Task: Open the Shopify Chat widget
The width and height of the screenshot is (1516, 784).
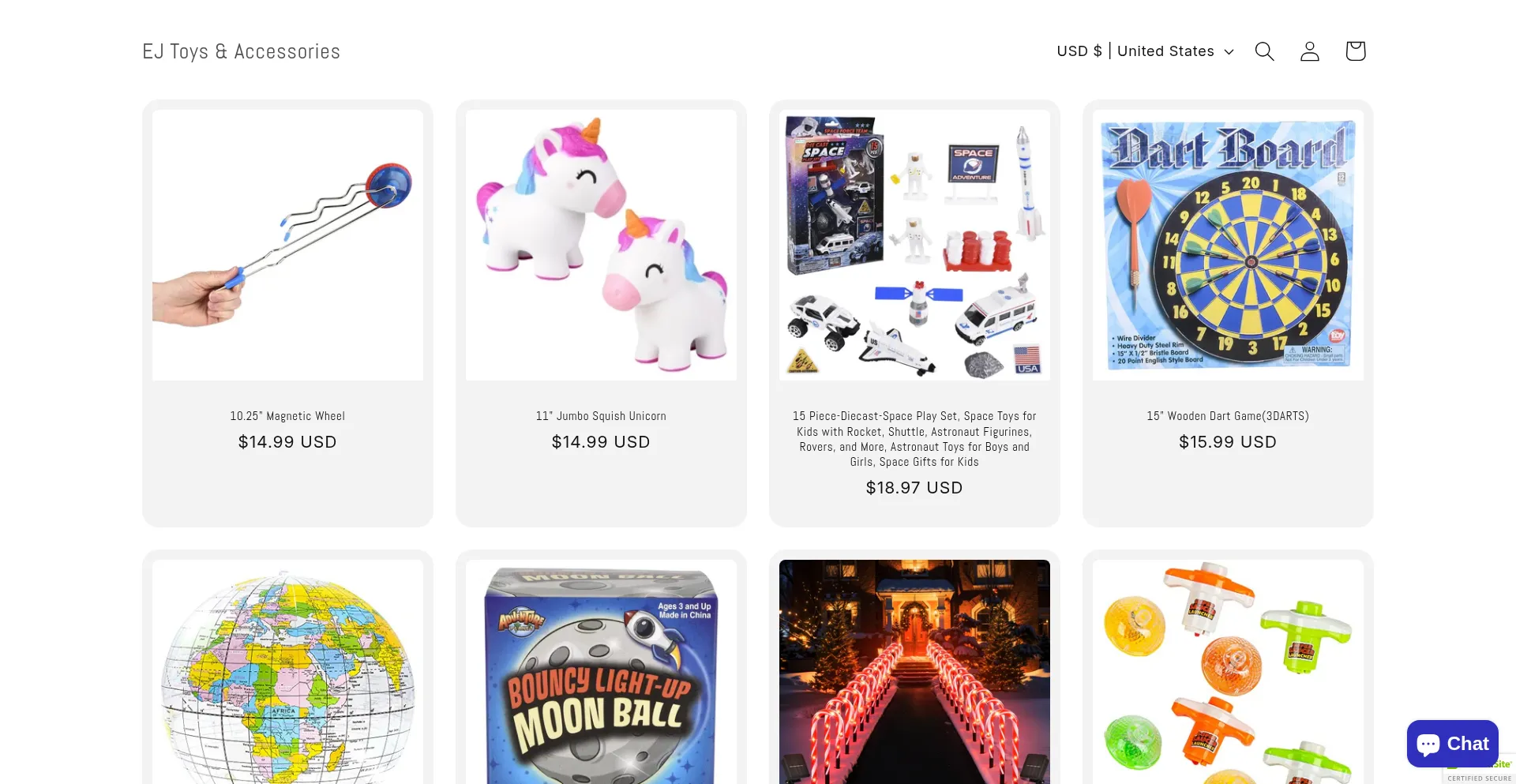Action: (1452, 744)
